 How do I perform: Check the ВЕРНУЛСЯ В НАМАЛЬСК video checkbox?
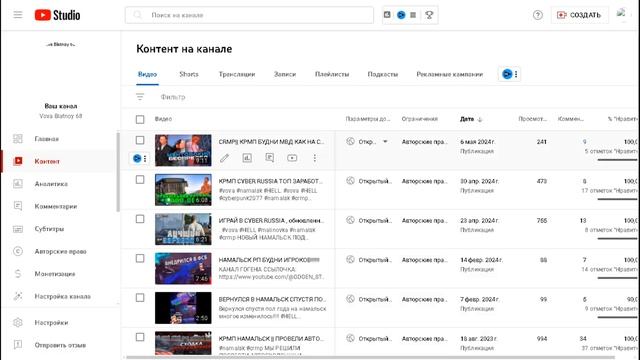(x=140, y=298)
